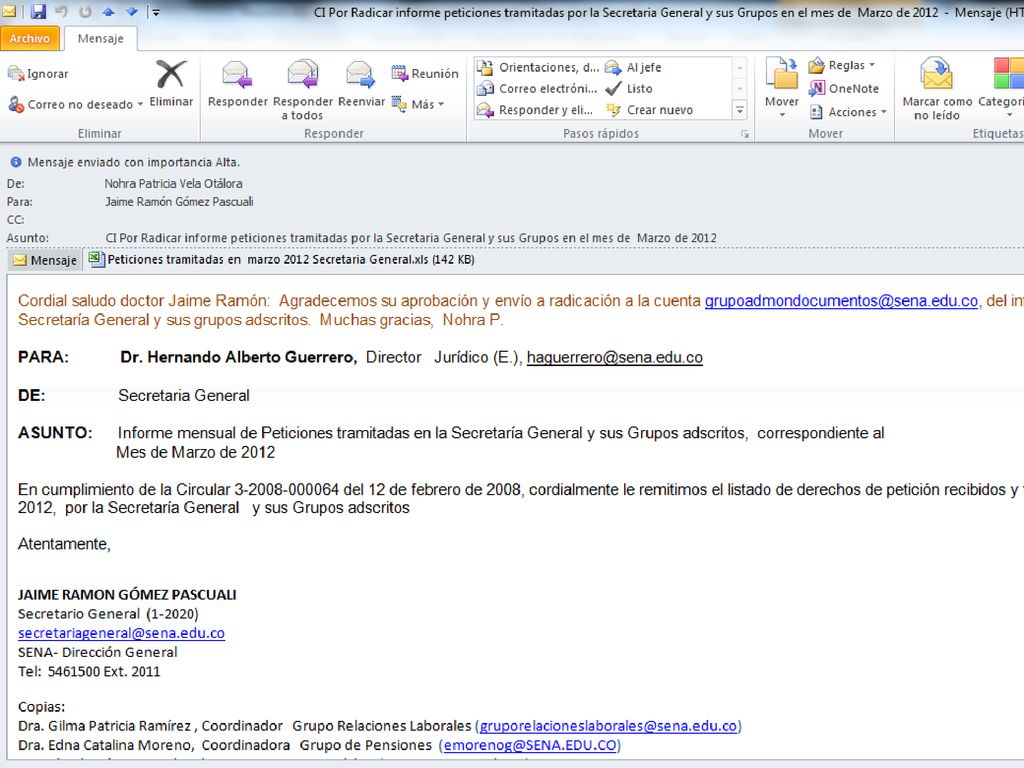This screenshot has width=1024, height=768.
Task: Open the Acciones dropdown
Action: pyautogui.click(x=848, y=112)
